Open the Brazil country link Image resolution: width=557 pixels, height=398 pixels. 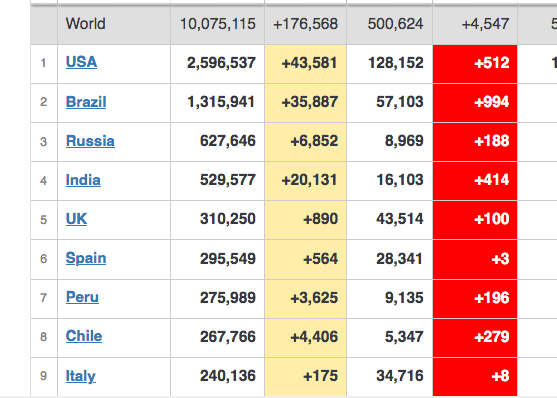[x=86, y=102]
